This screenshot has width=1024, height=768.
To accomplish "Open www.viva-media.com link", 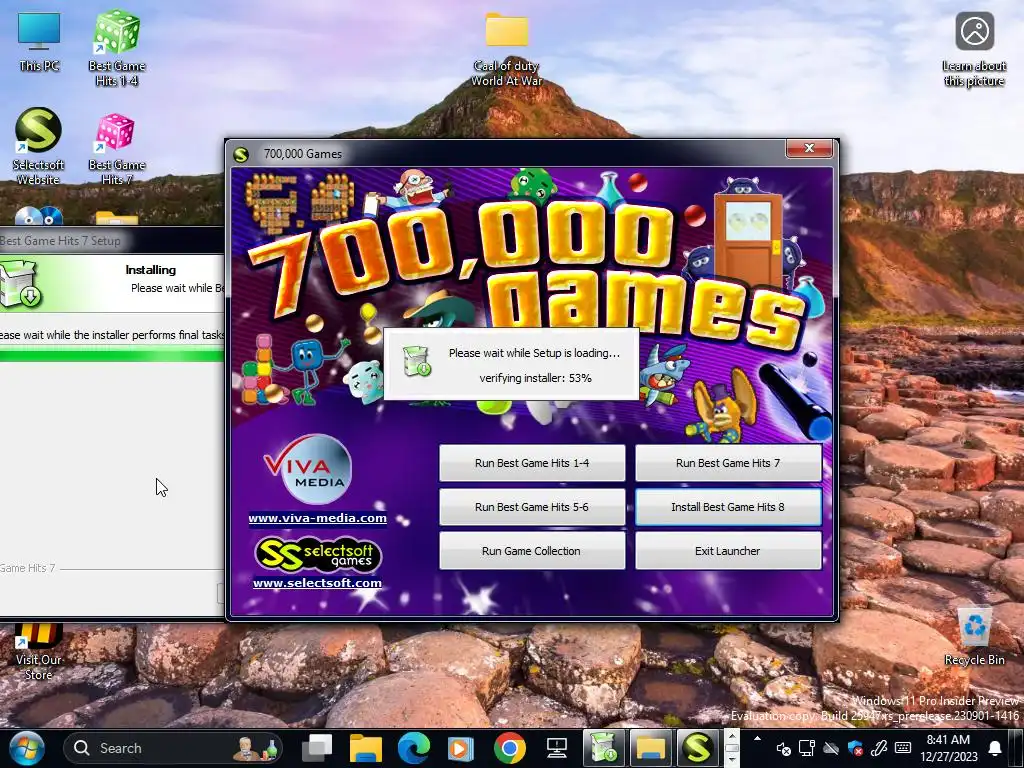I will [317, 518].
